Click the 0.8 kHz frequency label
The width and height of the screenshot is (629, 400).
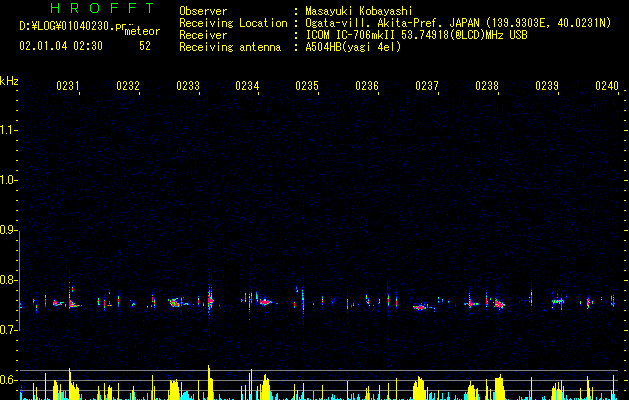(x=8, y=280)
